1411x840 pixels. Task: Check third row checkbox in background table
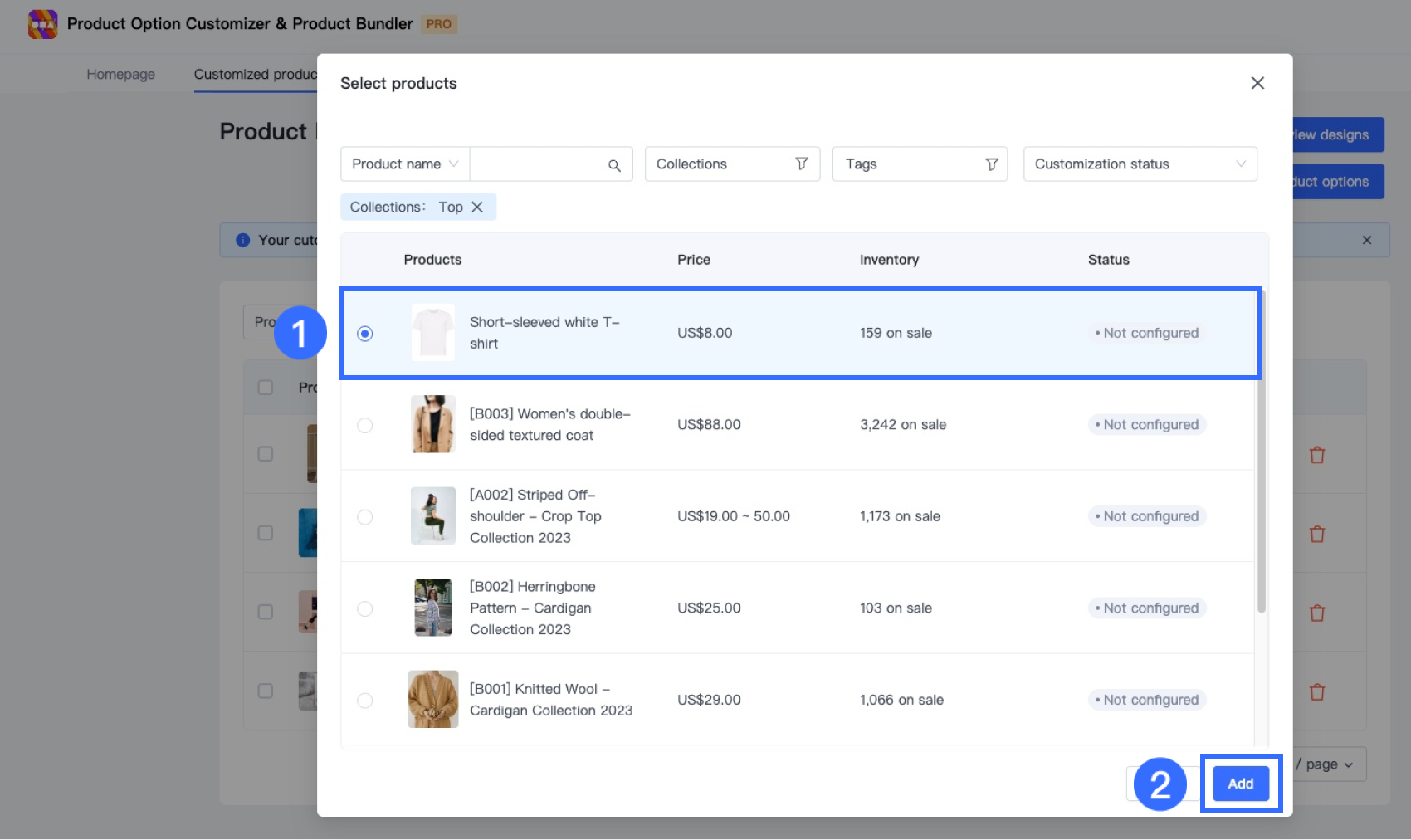pyautogui.click(x=266, y=612)
